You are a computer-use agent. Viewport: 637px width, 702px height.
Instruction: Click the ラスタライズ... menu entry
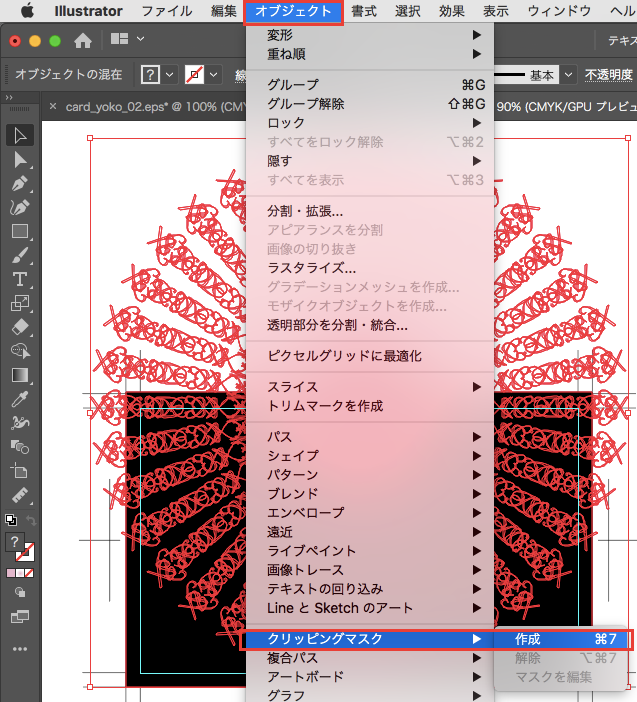(x=311, y=268)
